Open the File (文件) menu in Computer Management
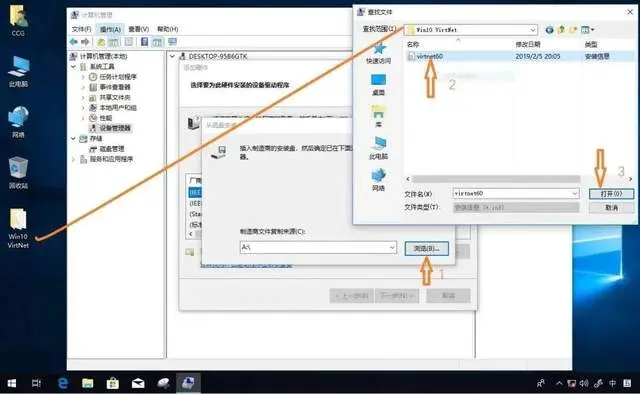The width and height of the screenshot is (640, 394). coord(81,29)
